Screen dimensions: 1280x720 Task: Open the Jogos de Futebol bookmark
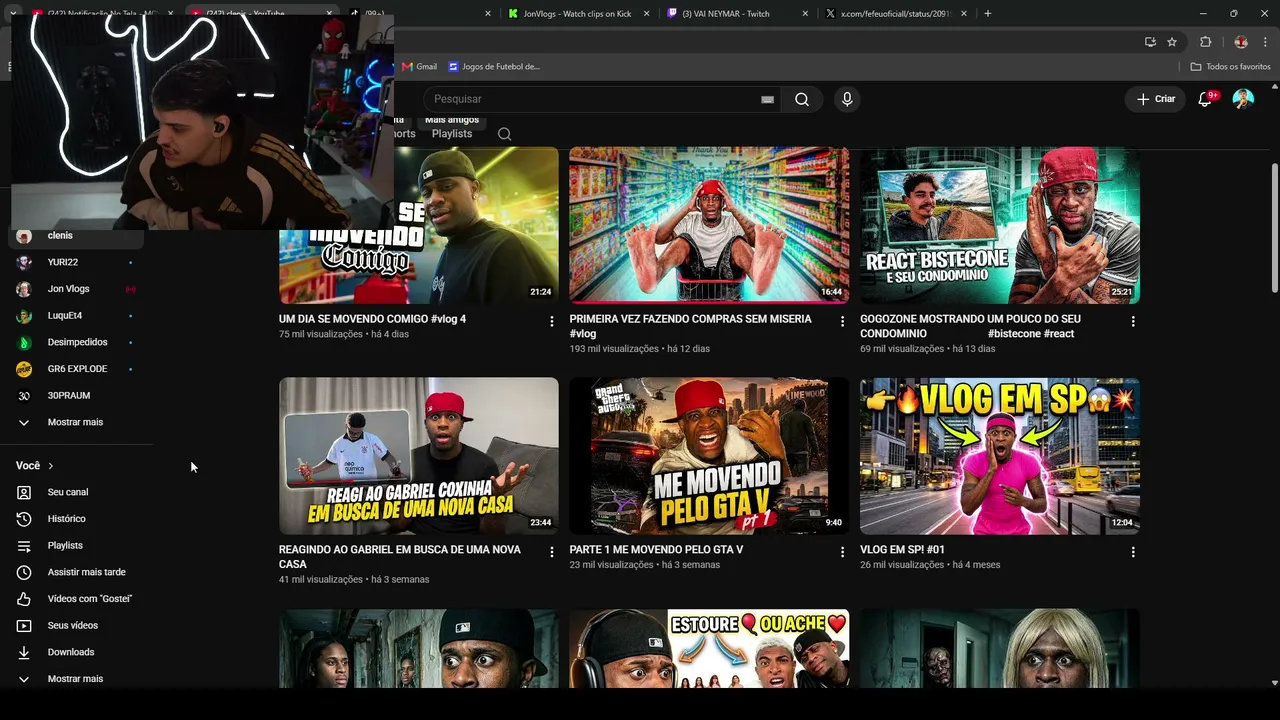coord(494,67)
